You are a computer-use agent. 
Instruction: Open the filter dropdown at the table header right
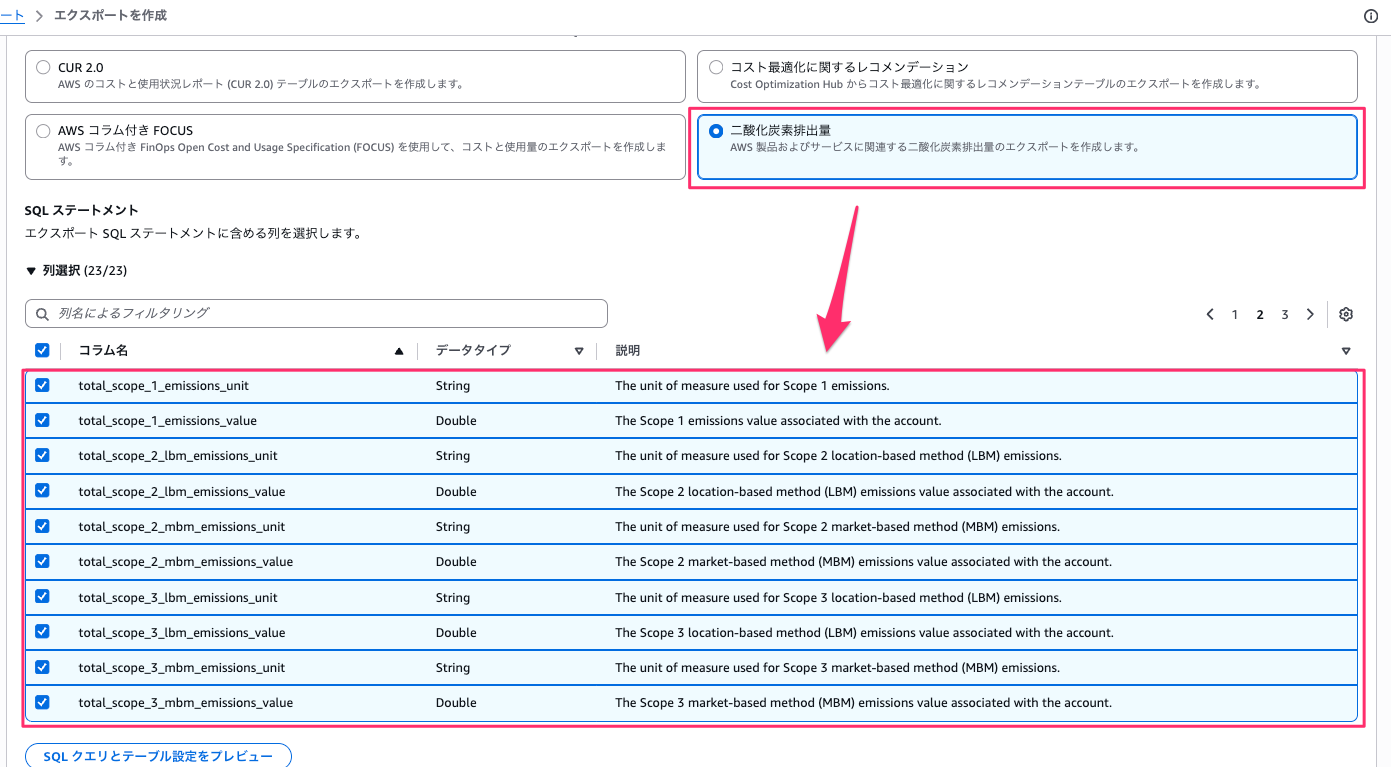(x=1345, y=350)
